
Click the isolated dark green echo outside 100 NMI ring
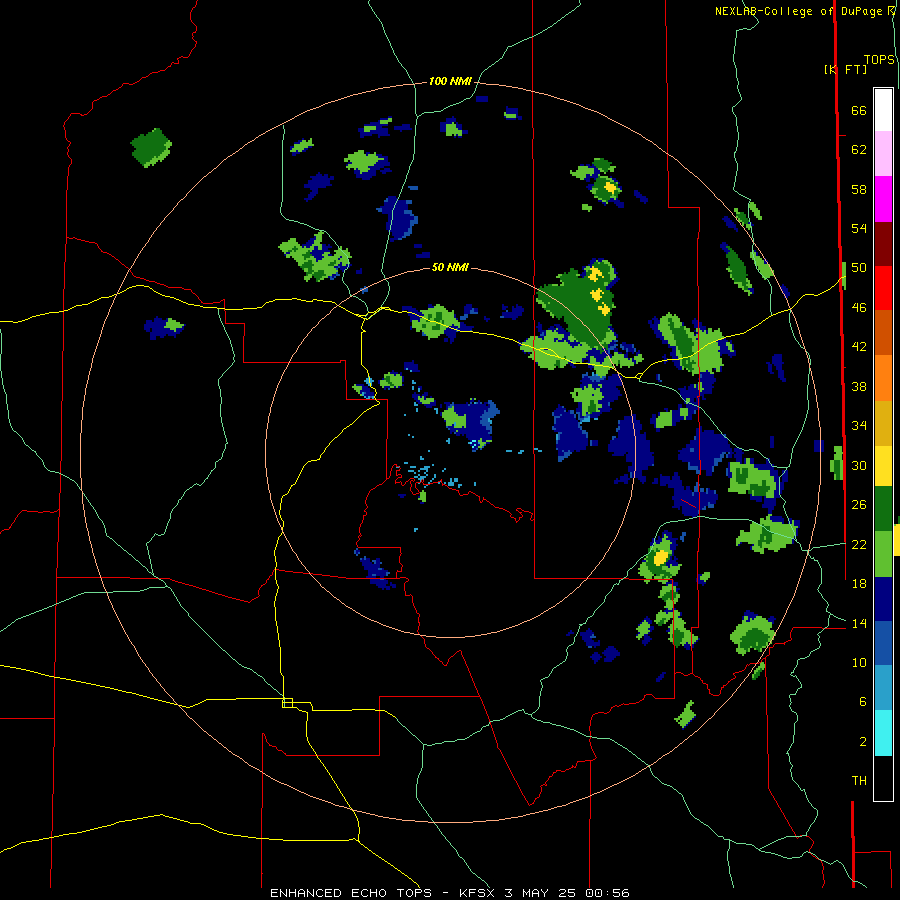pos(151,148)
